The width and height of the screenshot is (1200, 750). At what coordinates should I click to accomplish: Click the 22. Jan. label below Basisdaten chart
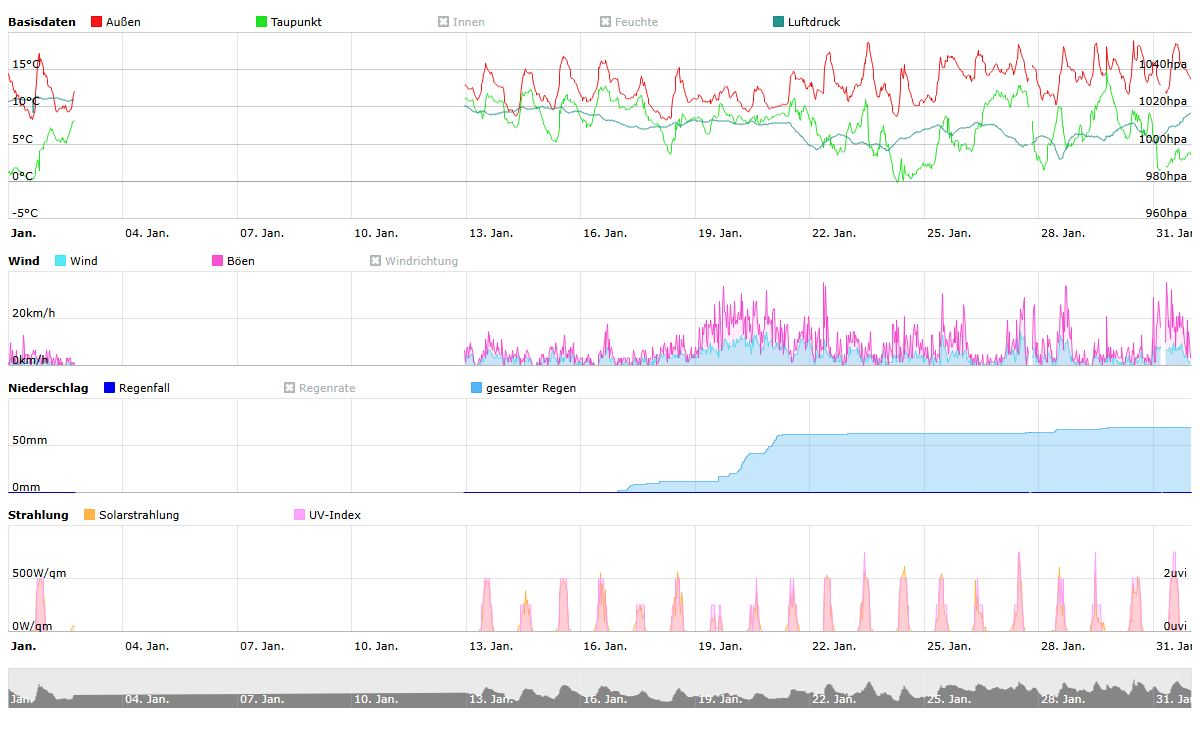[833, 233]
